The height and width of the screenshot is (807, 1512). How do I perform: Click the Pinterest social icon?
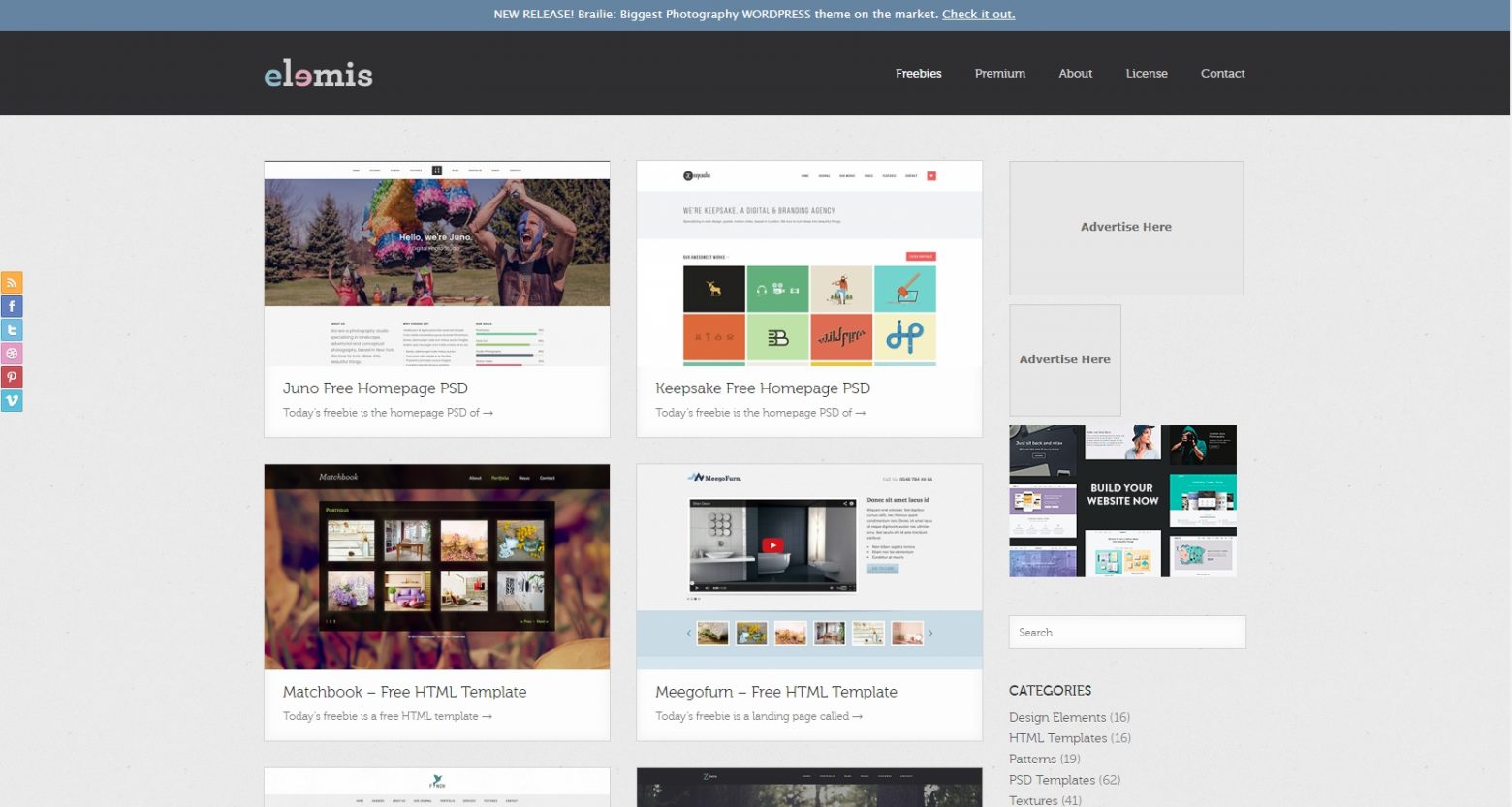[x=12, y=377]
